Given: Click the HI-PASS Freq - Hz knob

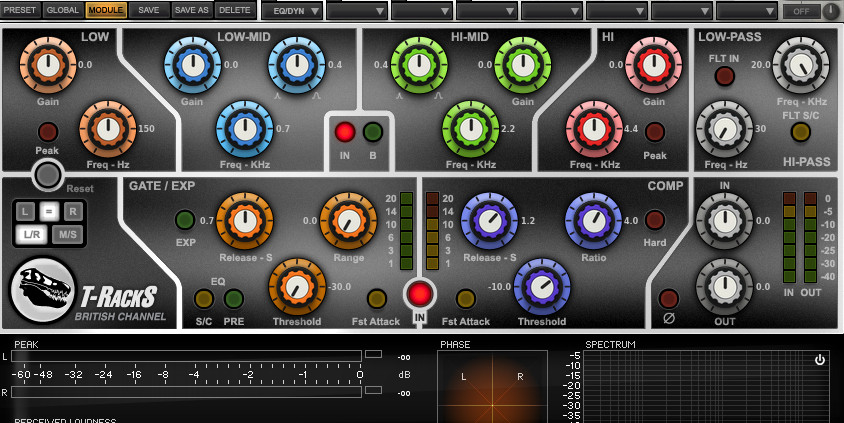Looking at the screenshot, I should click(x=725, y=129).
